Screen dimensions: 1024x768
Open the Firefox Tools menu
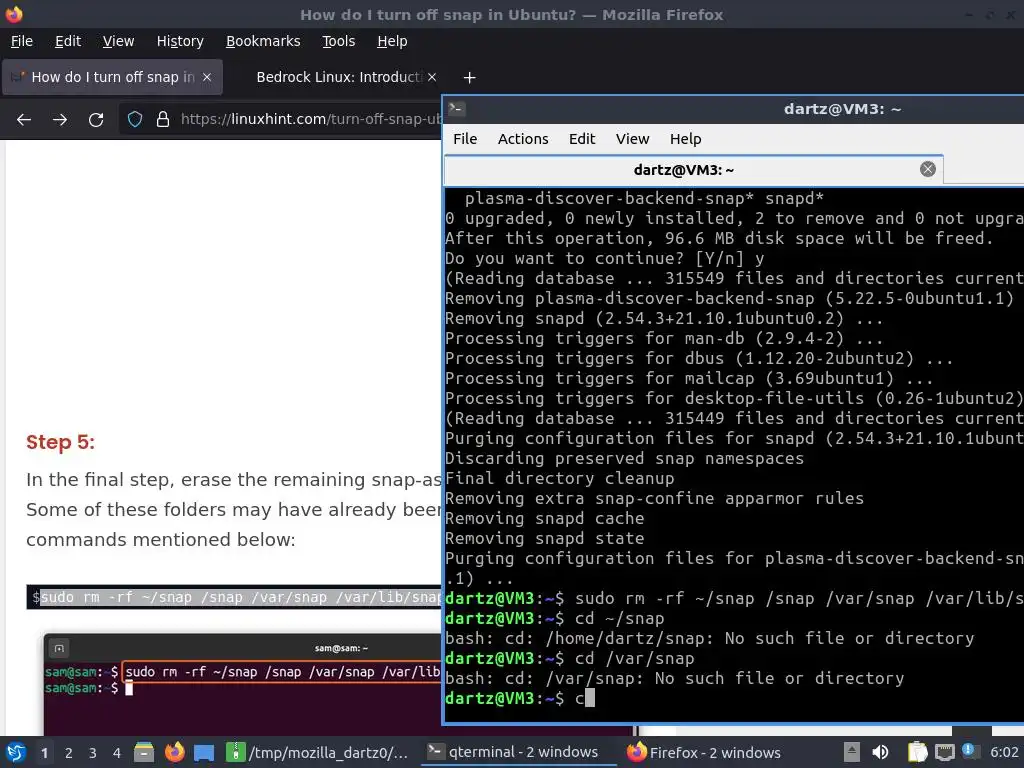[x=338, y=41]
